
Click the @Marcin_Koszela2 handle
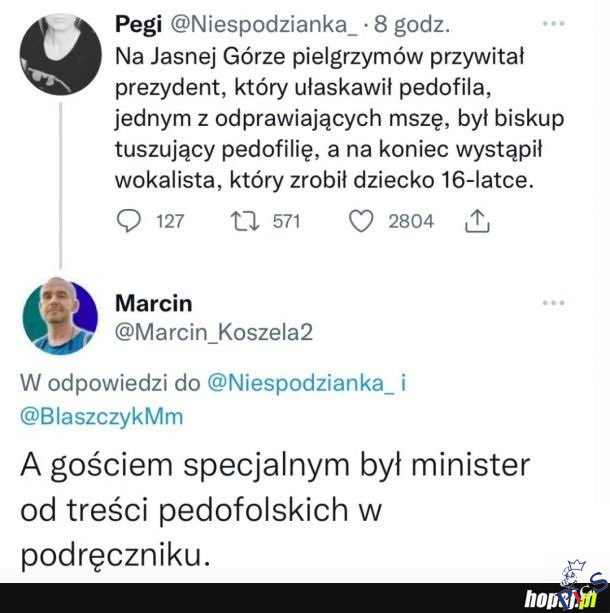click(x=214, y=332)
